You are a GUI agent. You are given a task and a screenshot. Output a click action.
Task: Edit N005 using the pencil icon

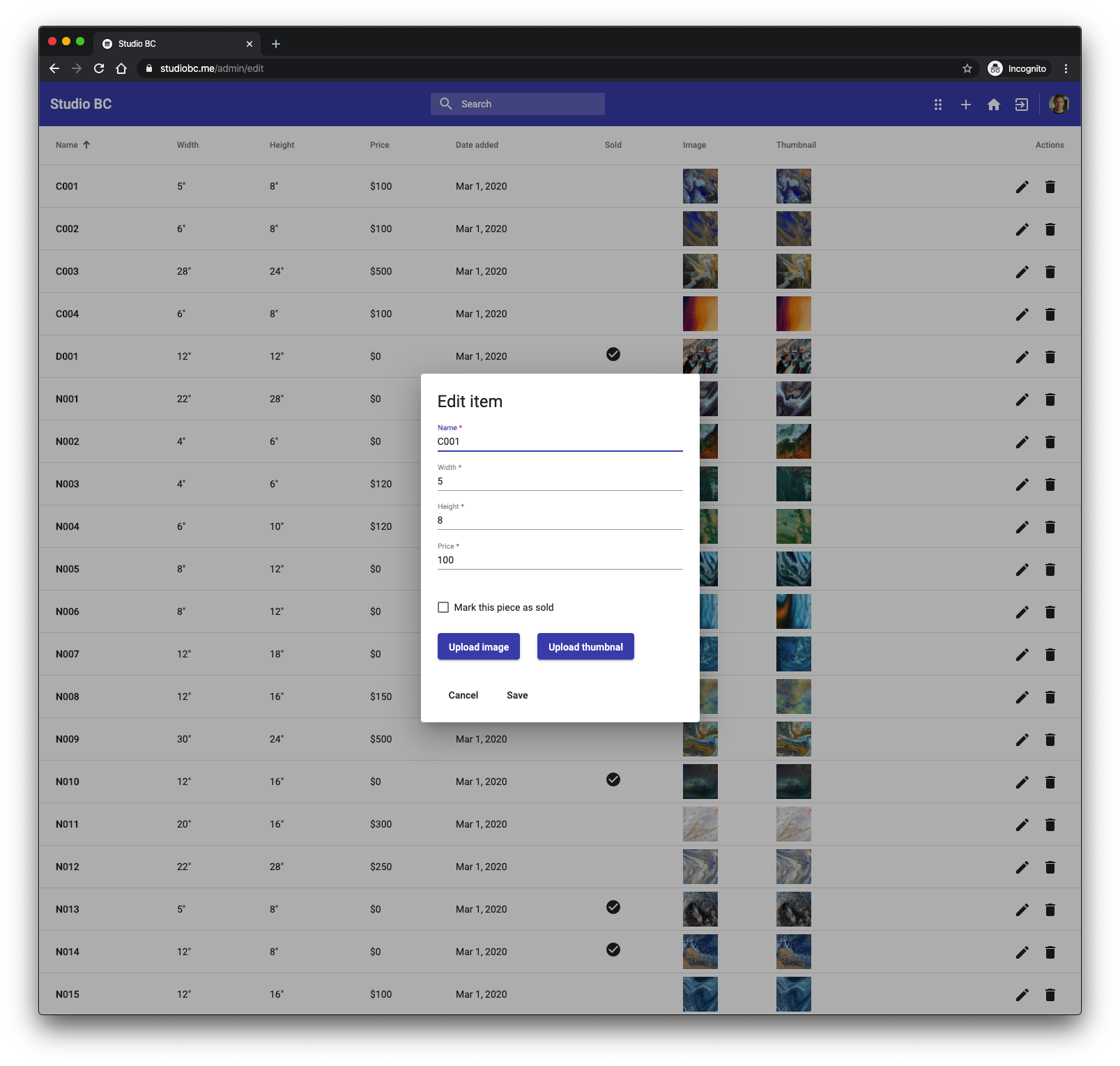click(x=1022, y=570)
